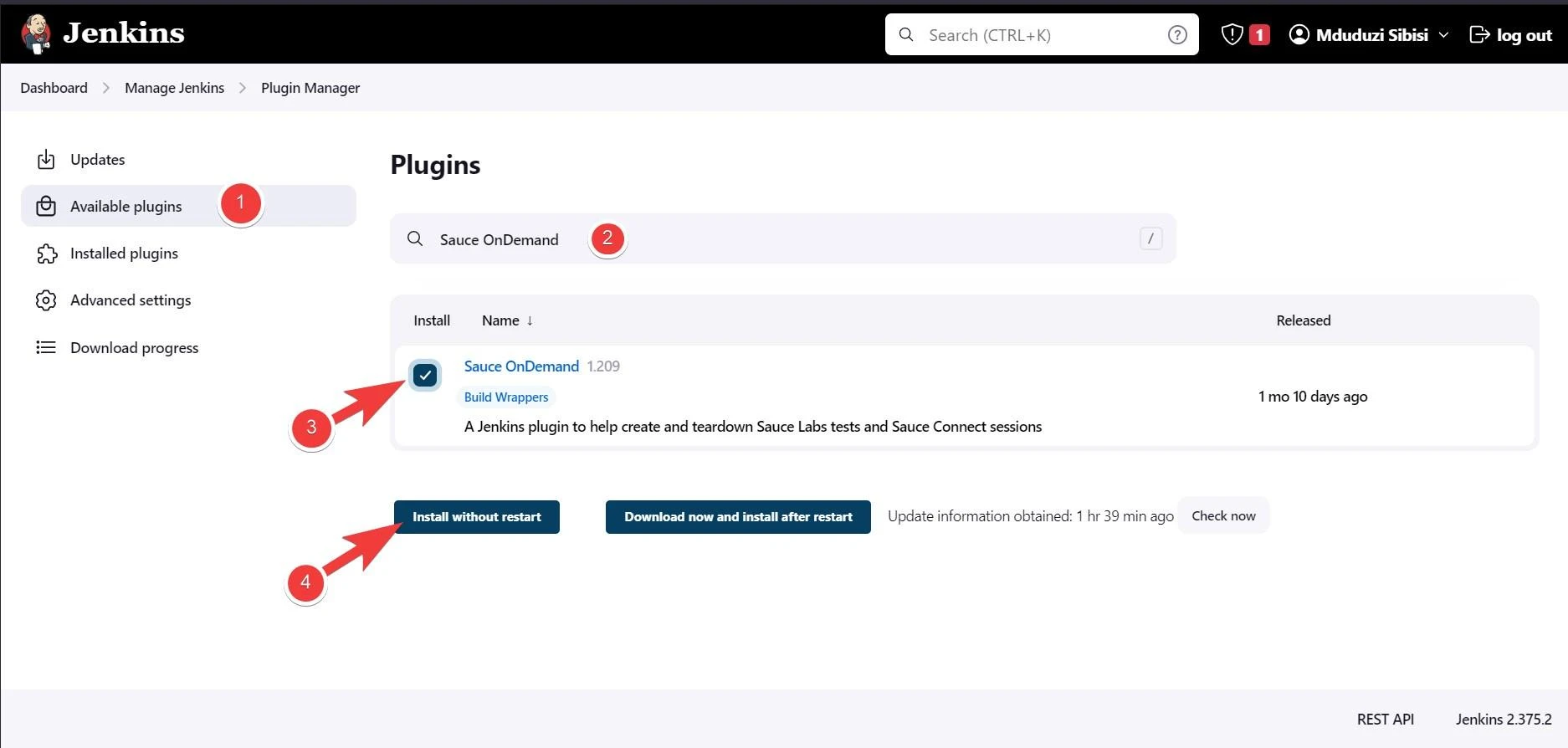Click the plugin filter search field
1568x748 pixels.
(783, 238)
